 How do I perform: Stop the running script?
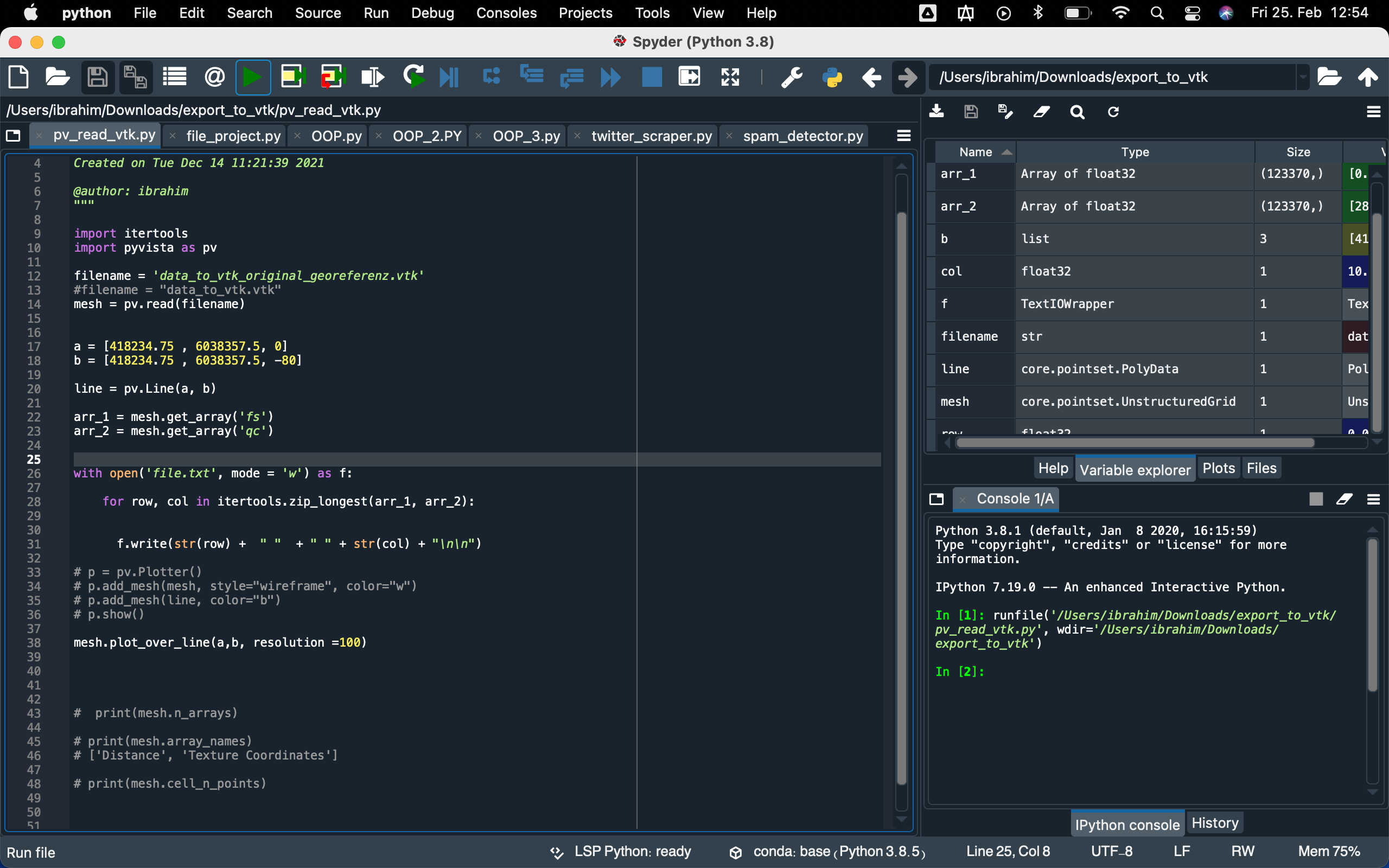pyautogui.click(x=652, y=76)
